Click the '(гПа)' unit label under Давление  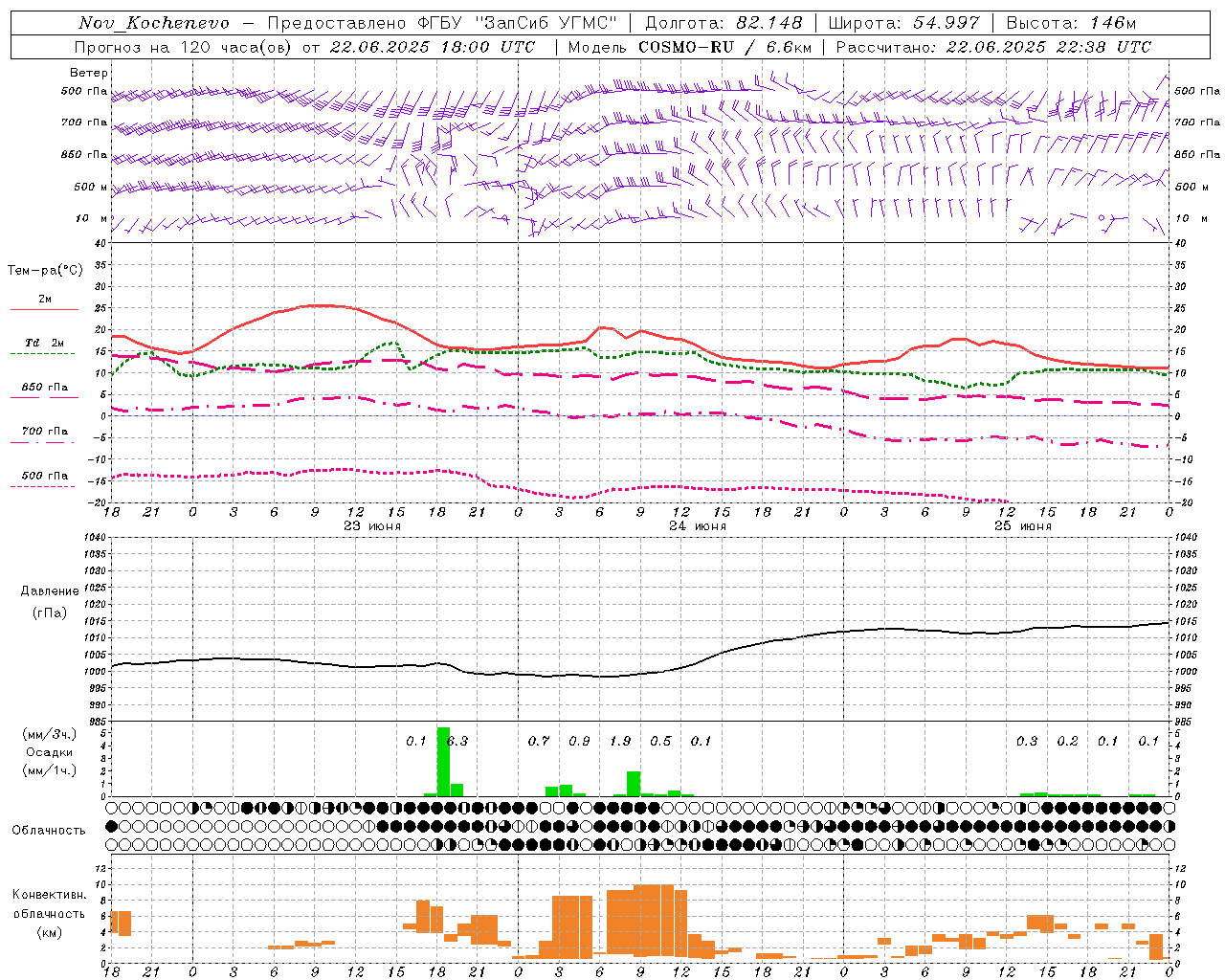[x=50, y=613]
